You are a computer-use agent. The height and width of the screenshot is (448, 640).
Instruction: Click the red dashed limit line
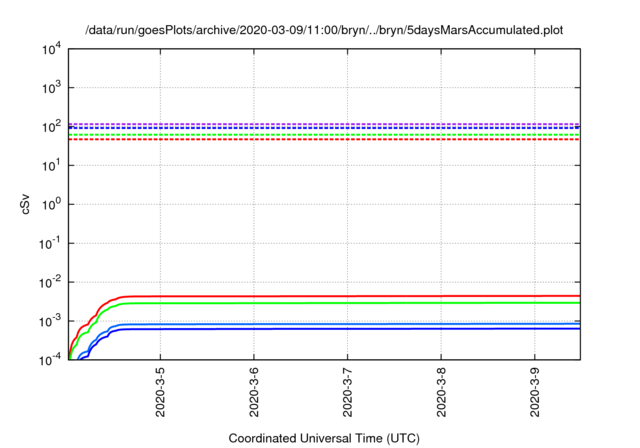click(x=324, y=140)
